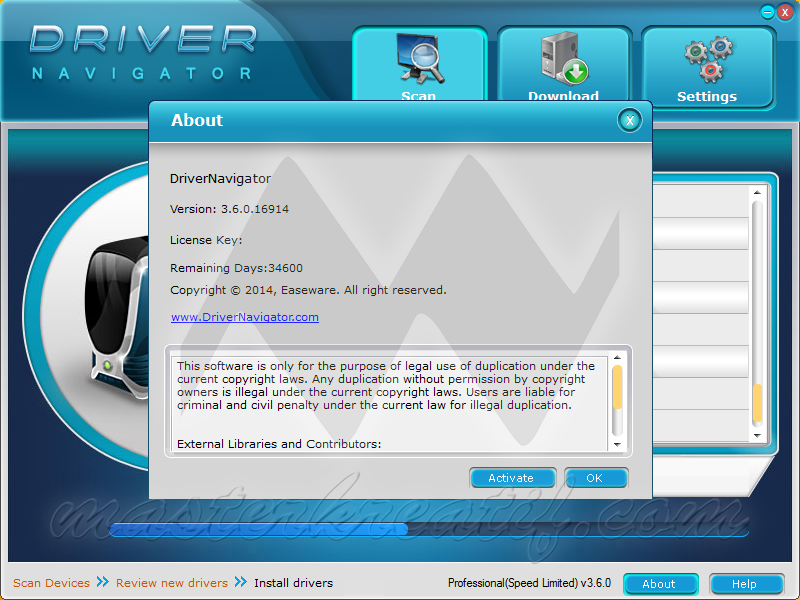Close the Driver Navigator main window
Screen dimensions: 800x600
pyautogui.click(x=785, y=12)
